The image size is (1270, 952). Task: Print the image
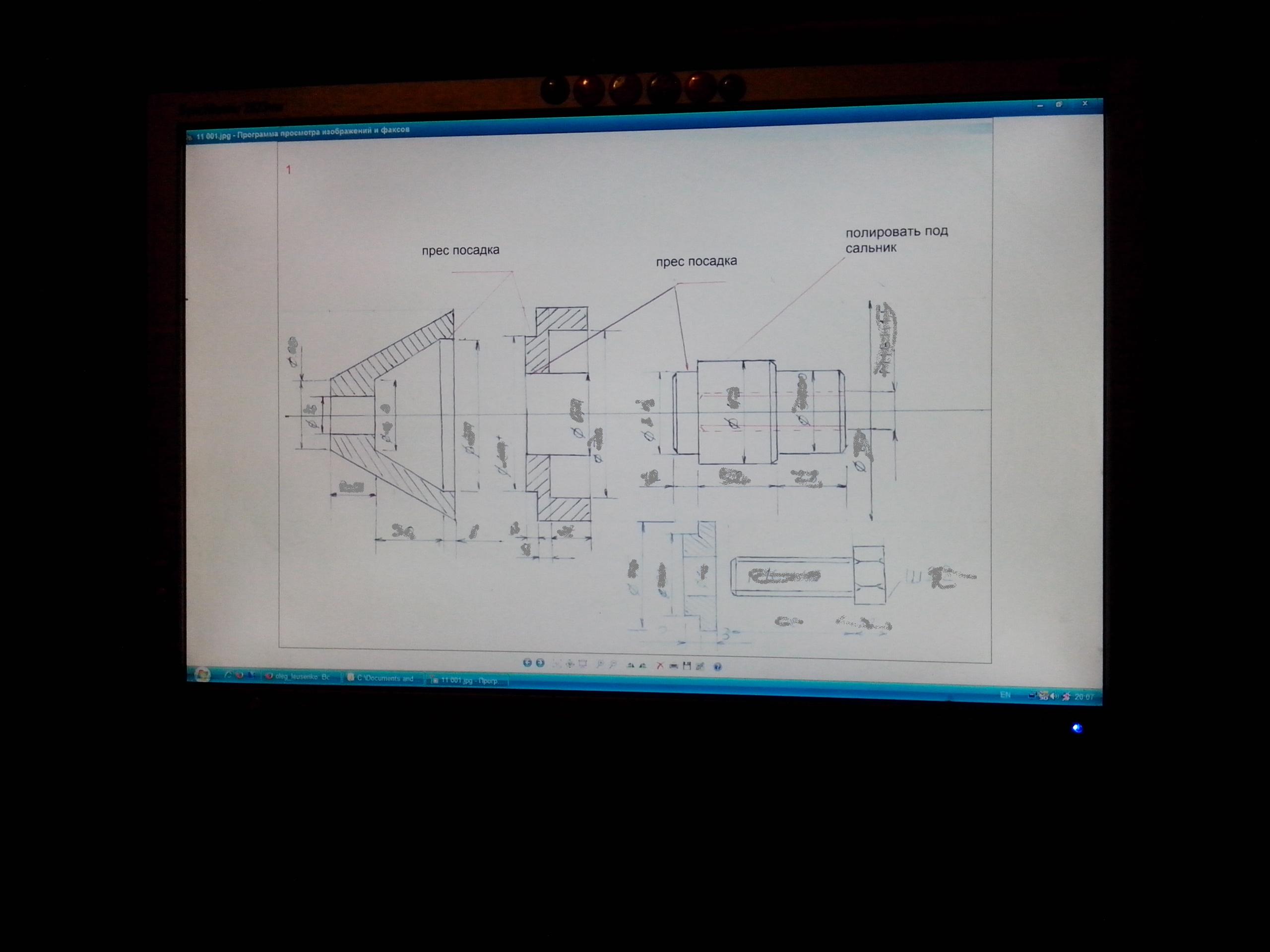tap(674, 666)
